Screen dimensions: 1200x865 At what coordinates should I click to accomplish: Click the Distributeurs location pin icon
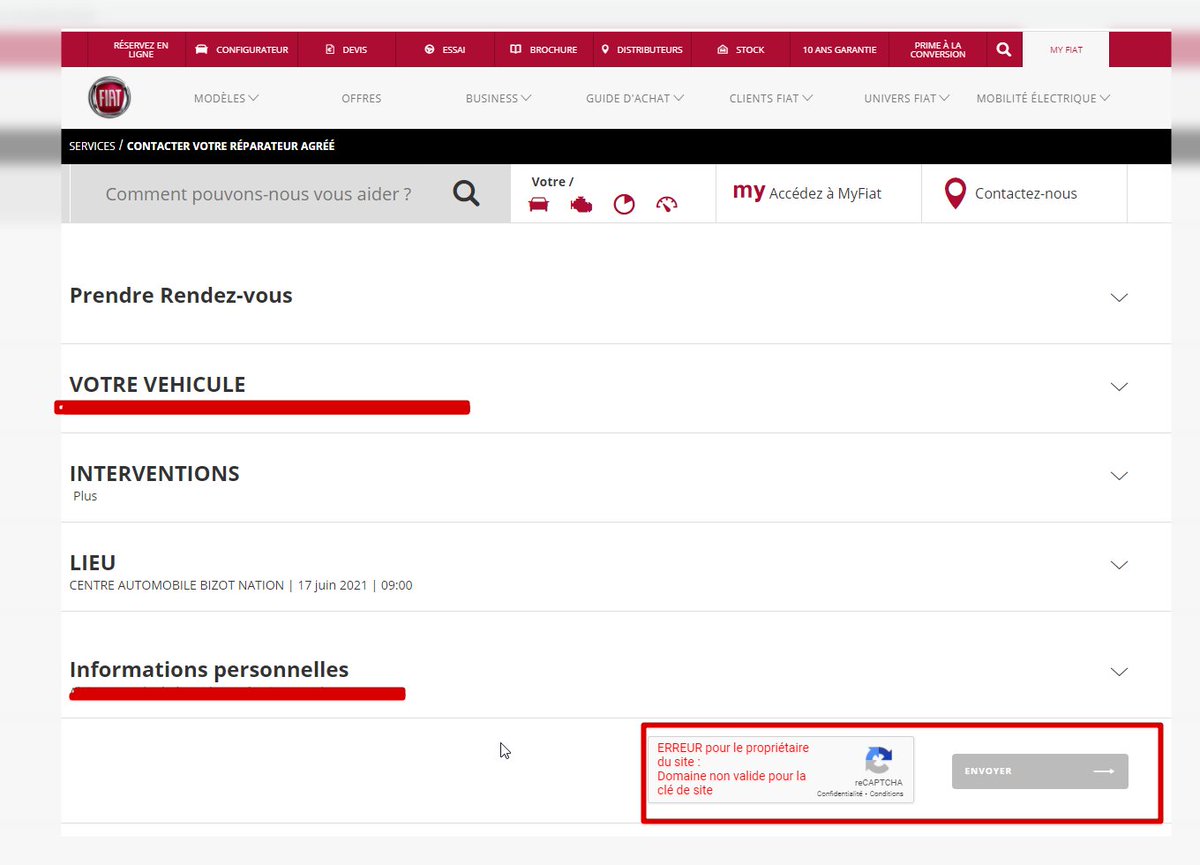(x=605, y=49)
